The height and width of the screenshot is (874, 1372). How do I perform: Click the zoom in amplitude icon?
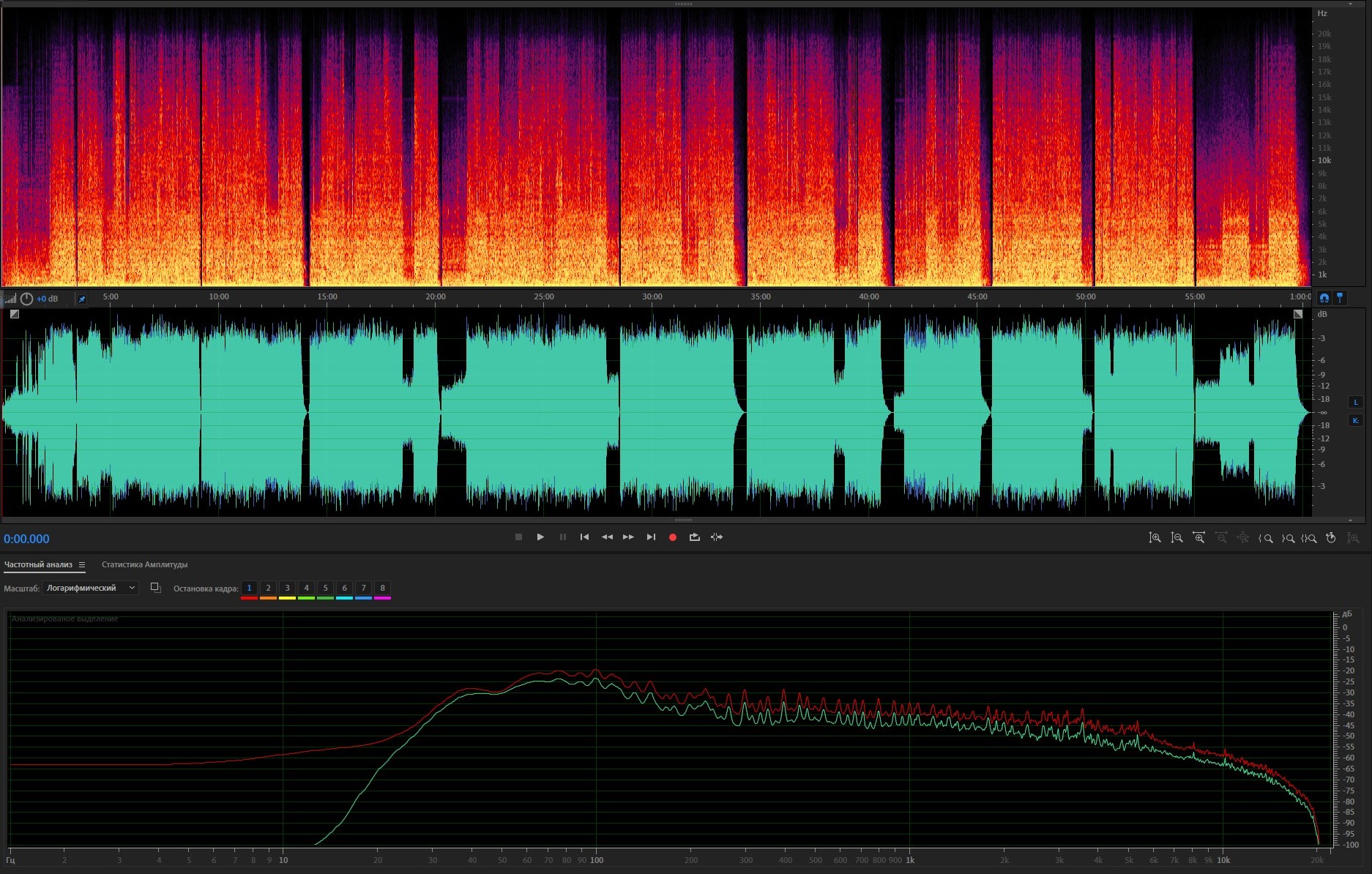pyautogui.click(x=1155, y=538)
